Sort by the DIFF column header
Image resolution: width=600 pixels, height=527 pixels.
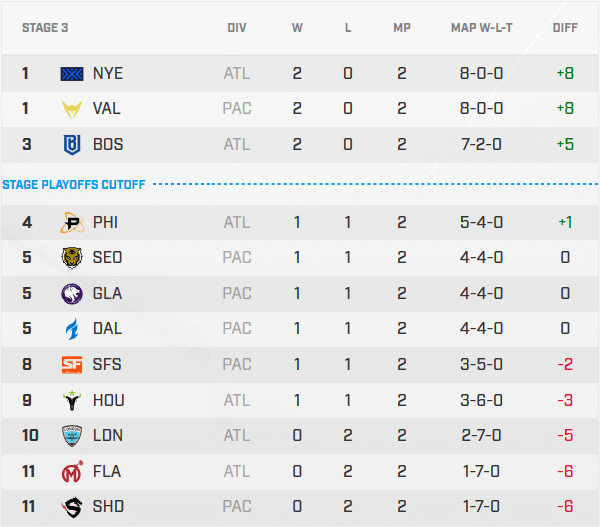point(565,28)
